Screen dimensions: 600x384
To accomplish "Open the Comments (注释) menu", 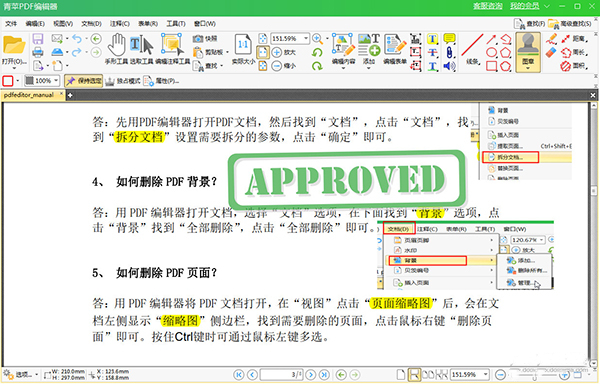I will [x=120, y=24].
